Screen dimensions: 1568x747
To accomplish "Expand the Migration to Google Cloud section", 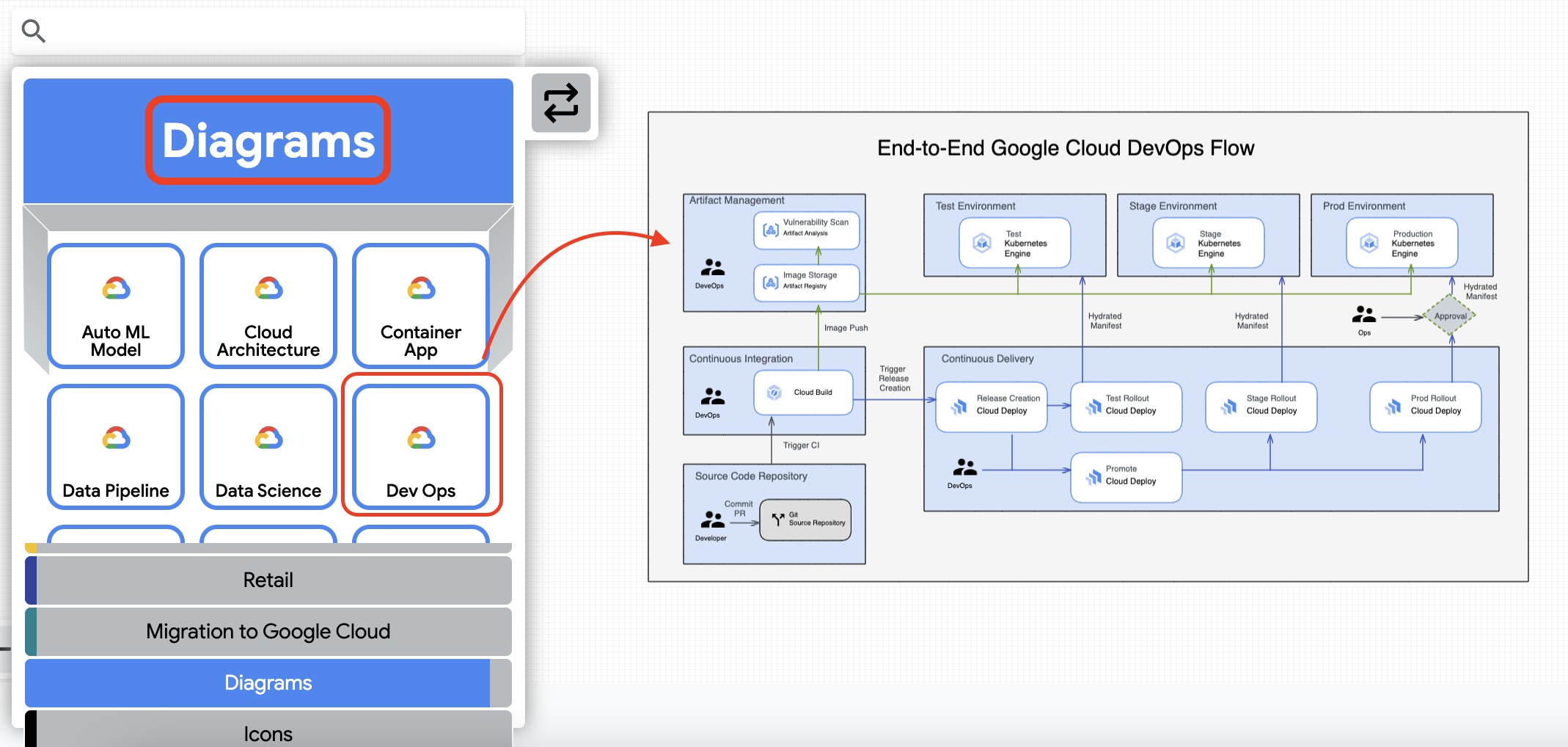I will pyautogui.click(x=268, y=631).
